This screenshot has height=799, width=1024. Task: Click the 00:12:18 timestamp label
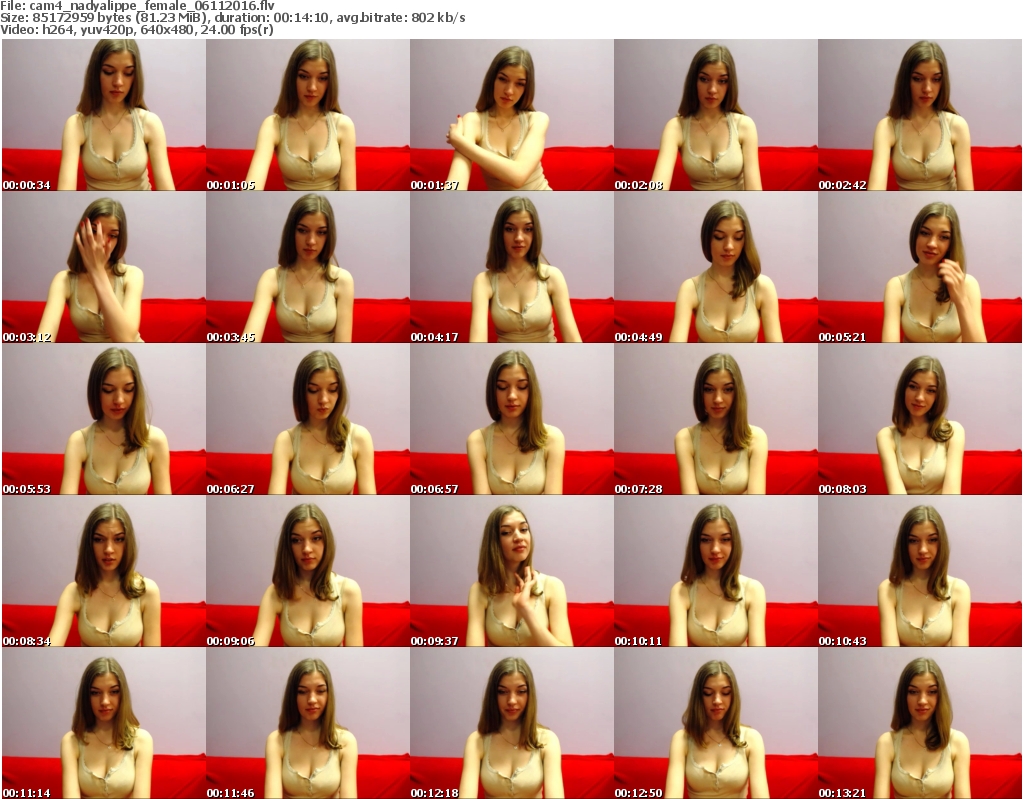click(x=434, y=793)
